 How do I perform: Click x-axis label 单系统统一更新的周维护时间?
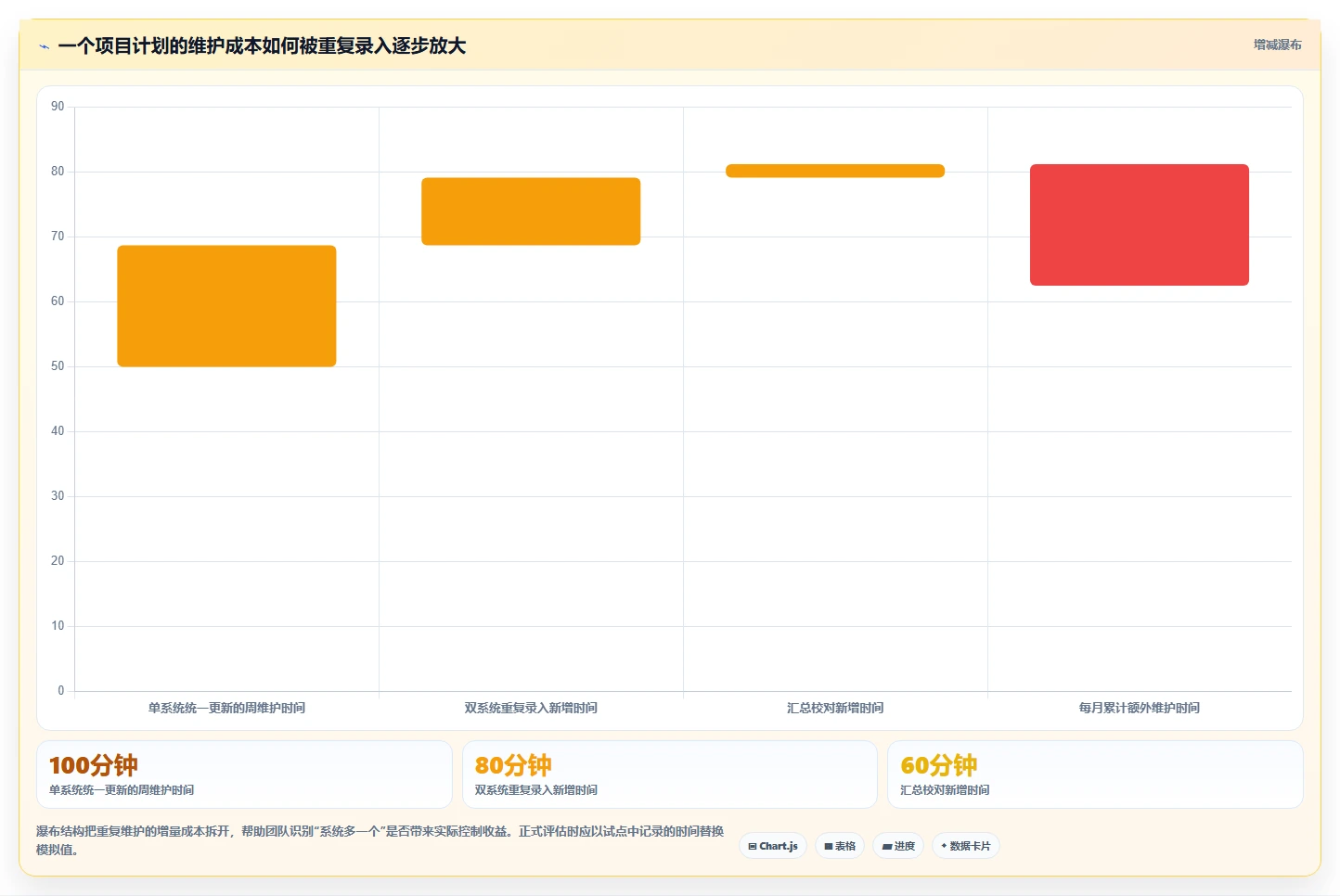pos(226,708)
